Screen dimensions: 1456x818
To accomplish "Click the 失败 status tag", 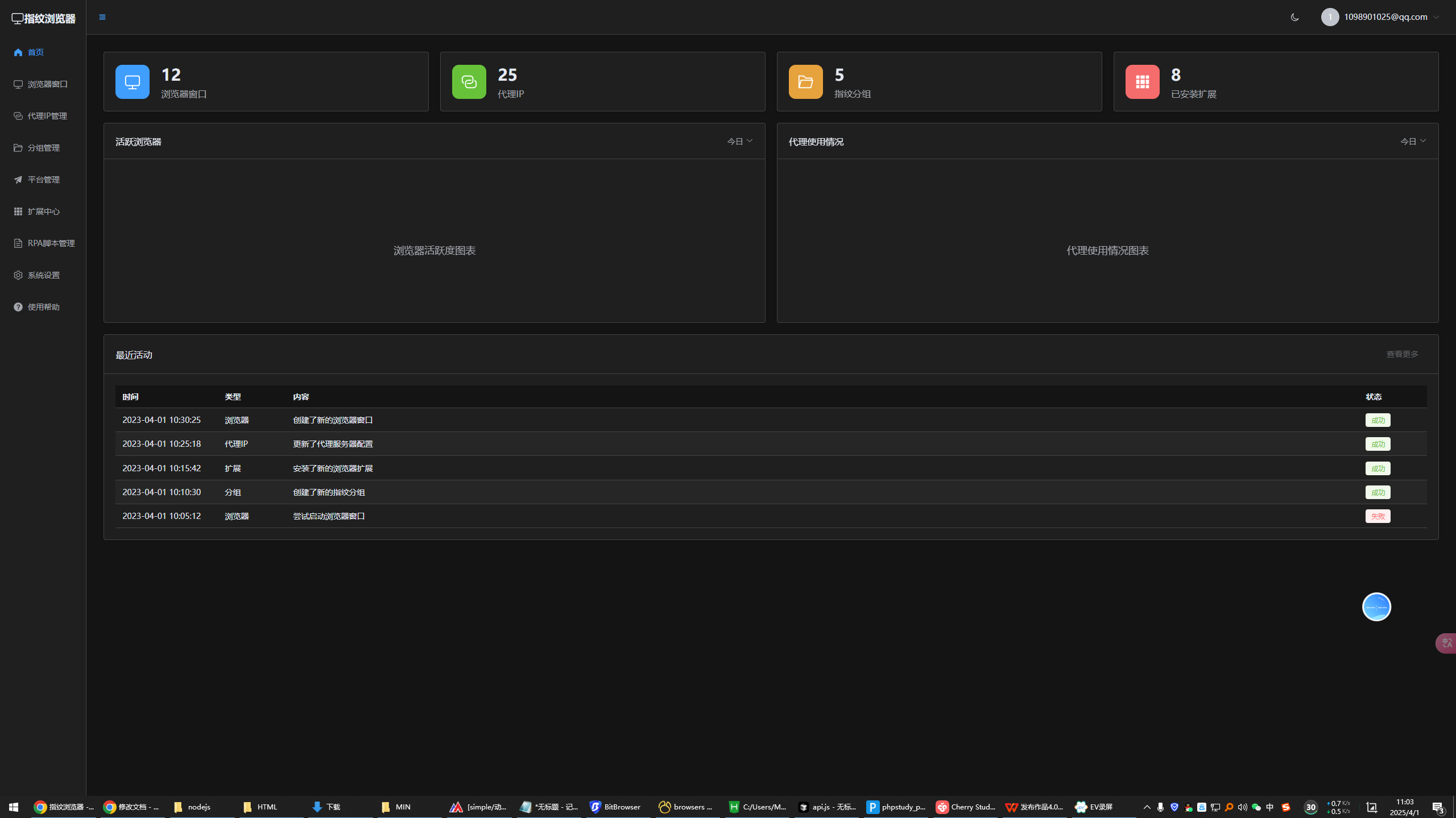I will tap(1378, 516).
